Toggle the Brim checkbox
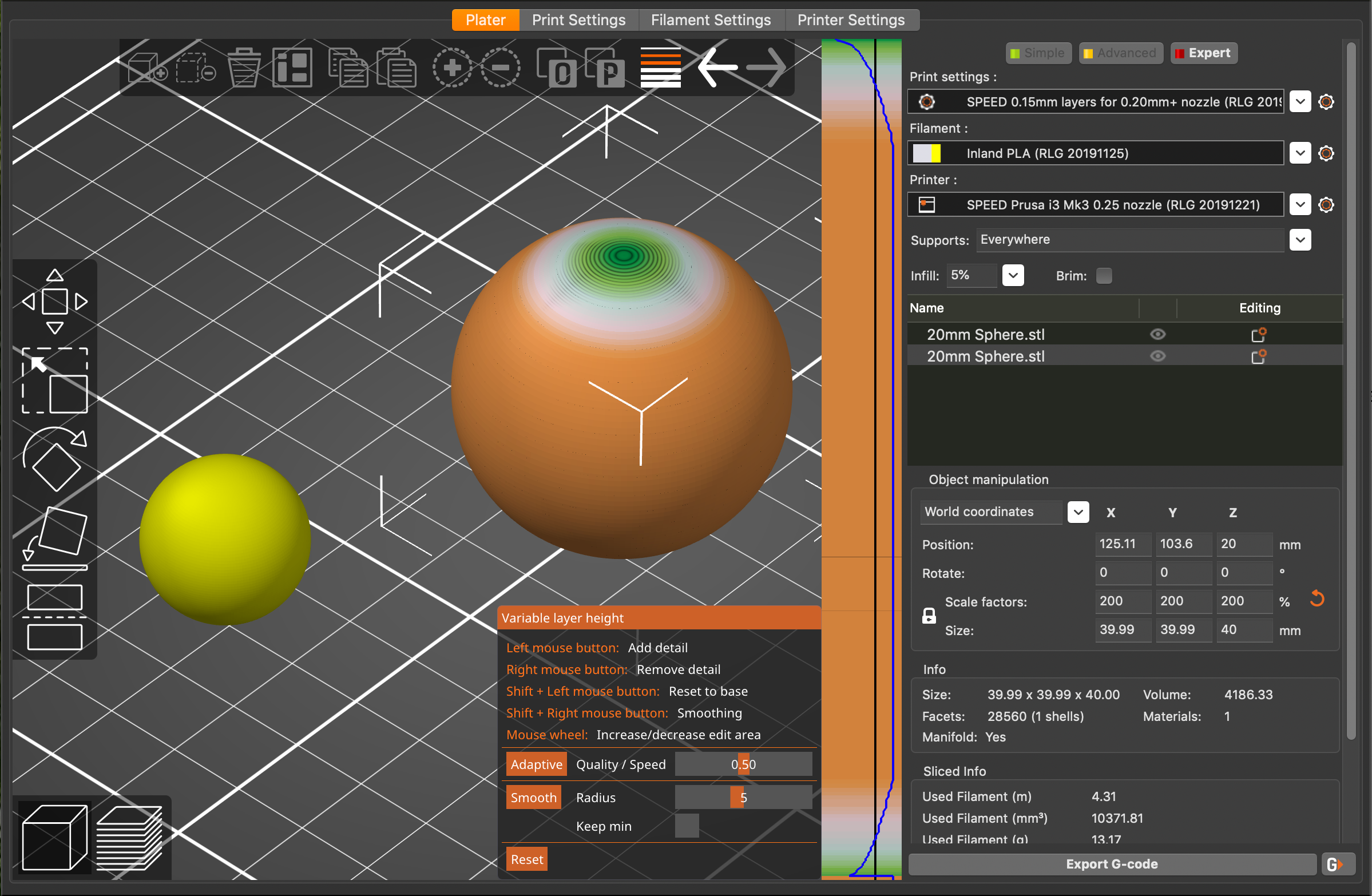 click(1103, 276)
